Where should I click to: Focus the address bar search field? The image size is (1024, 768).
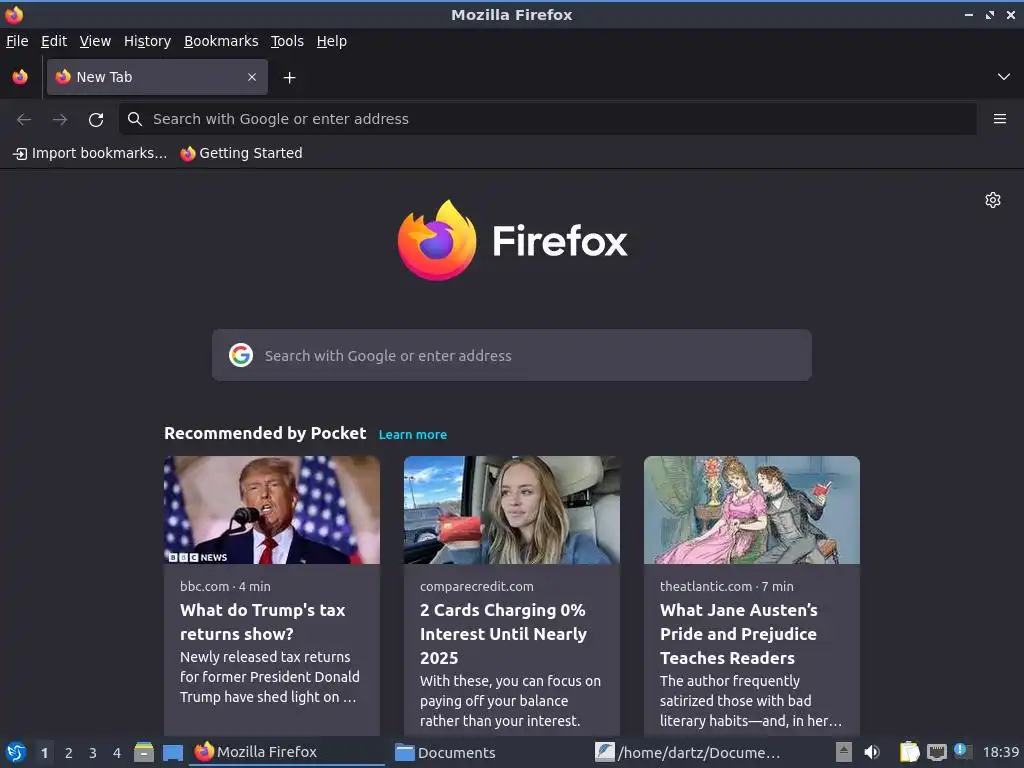pos(547,119)
